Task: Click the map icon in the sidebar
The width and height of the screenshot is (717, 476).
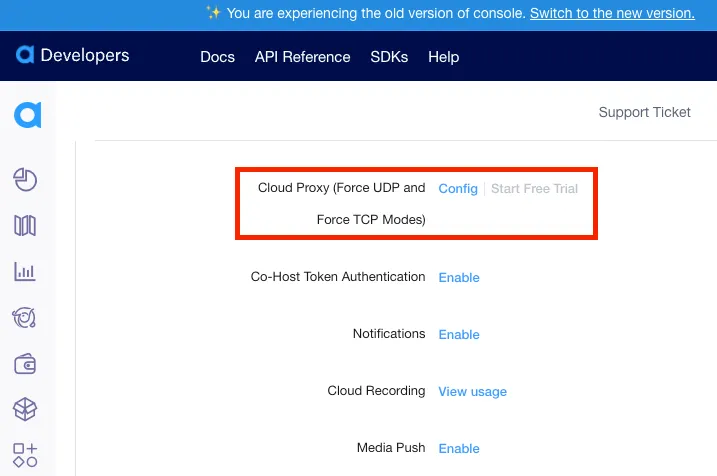Action: point(25,226)
